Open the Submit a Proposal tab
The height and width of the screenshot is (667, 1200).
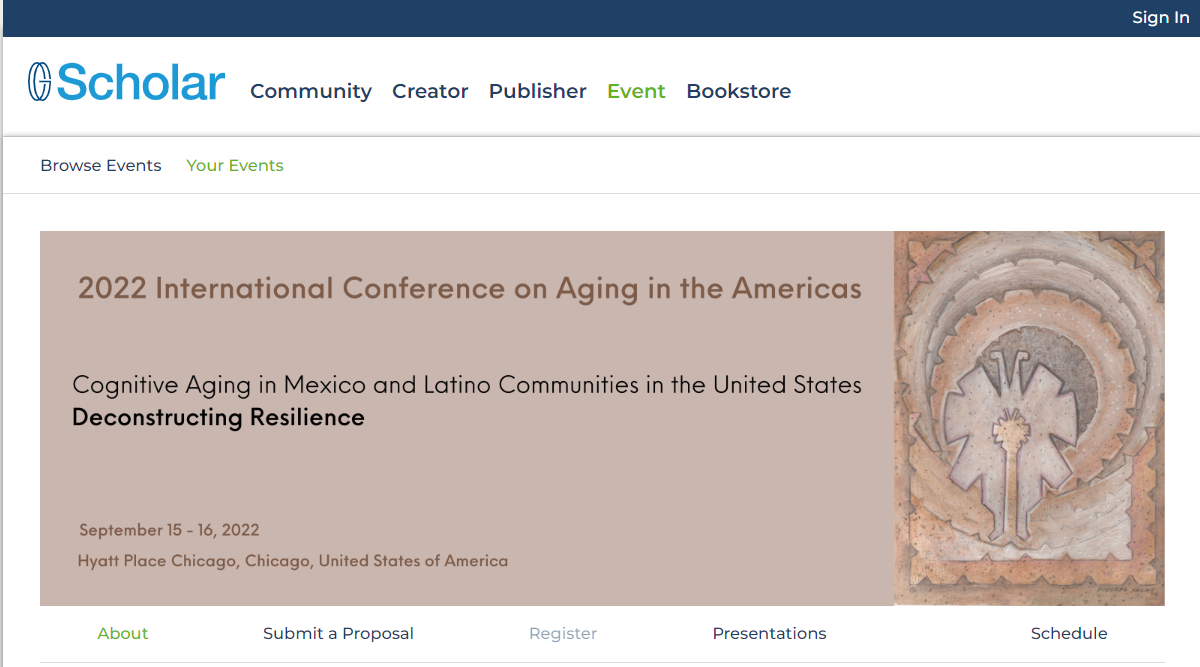click(338, 634)
